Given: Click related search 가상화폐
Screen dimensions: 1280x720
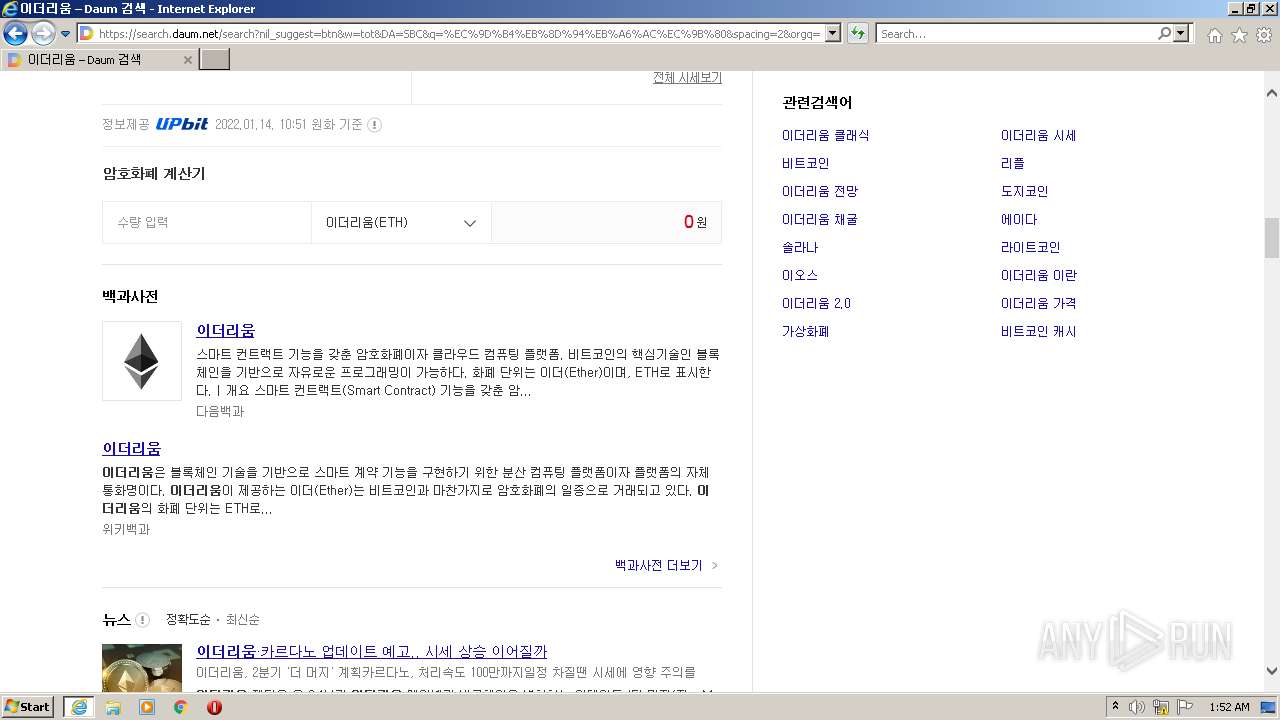Looking at the screenshot, I should pos(806,331).
